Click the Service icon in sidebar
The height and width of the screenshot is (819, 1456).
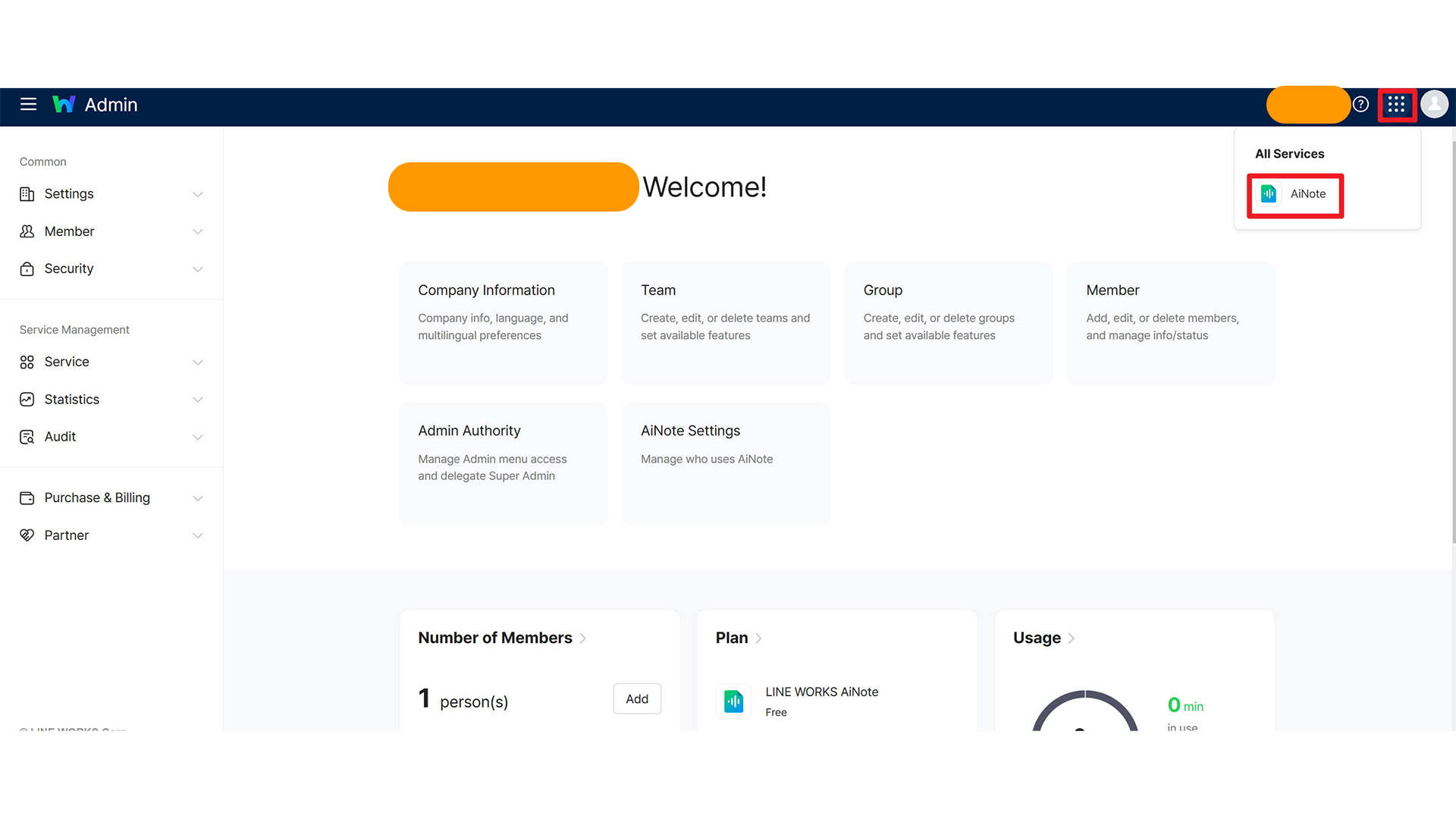(27, 362)
